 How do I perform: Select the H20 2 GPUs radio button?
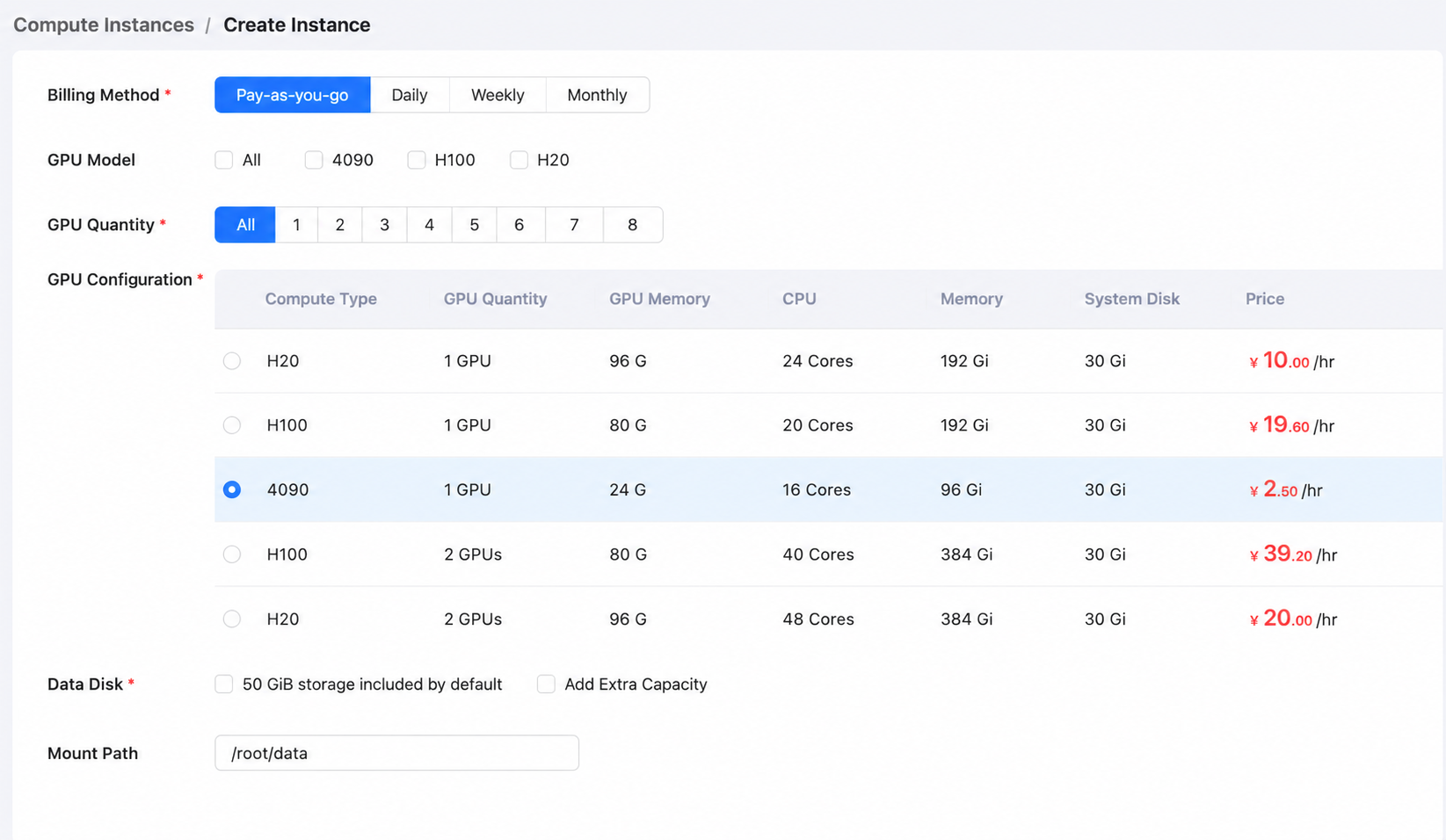click(x=232, y=619)
